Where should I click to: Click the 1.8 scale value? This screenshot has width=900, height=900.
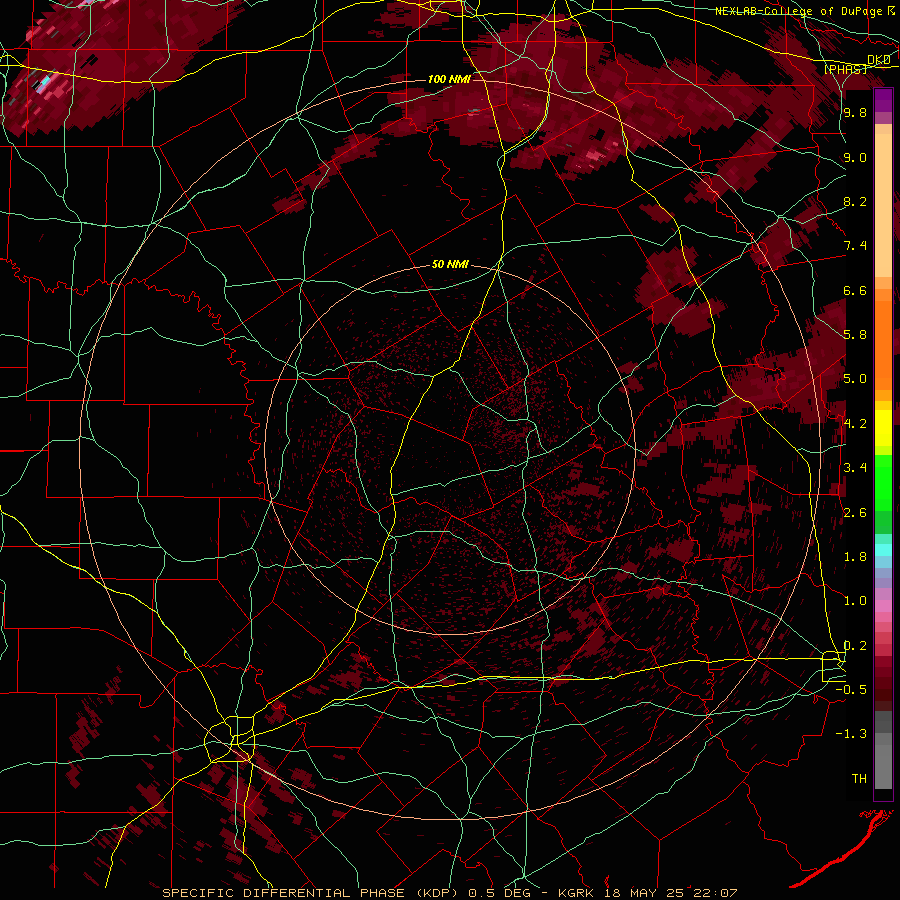pyautogui.click(x=855, y=556)
